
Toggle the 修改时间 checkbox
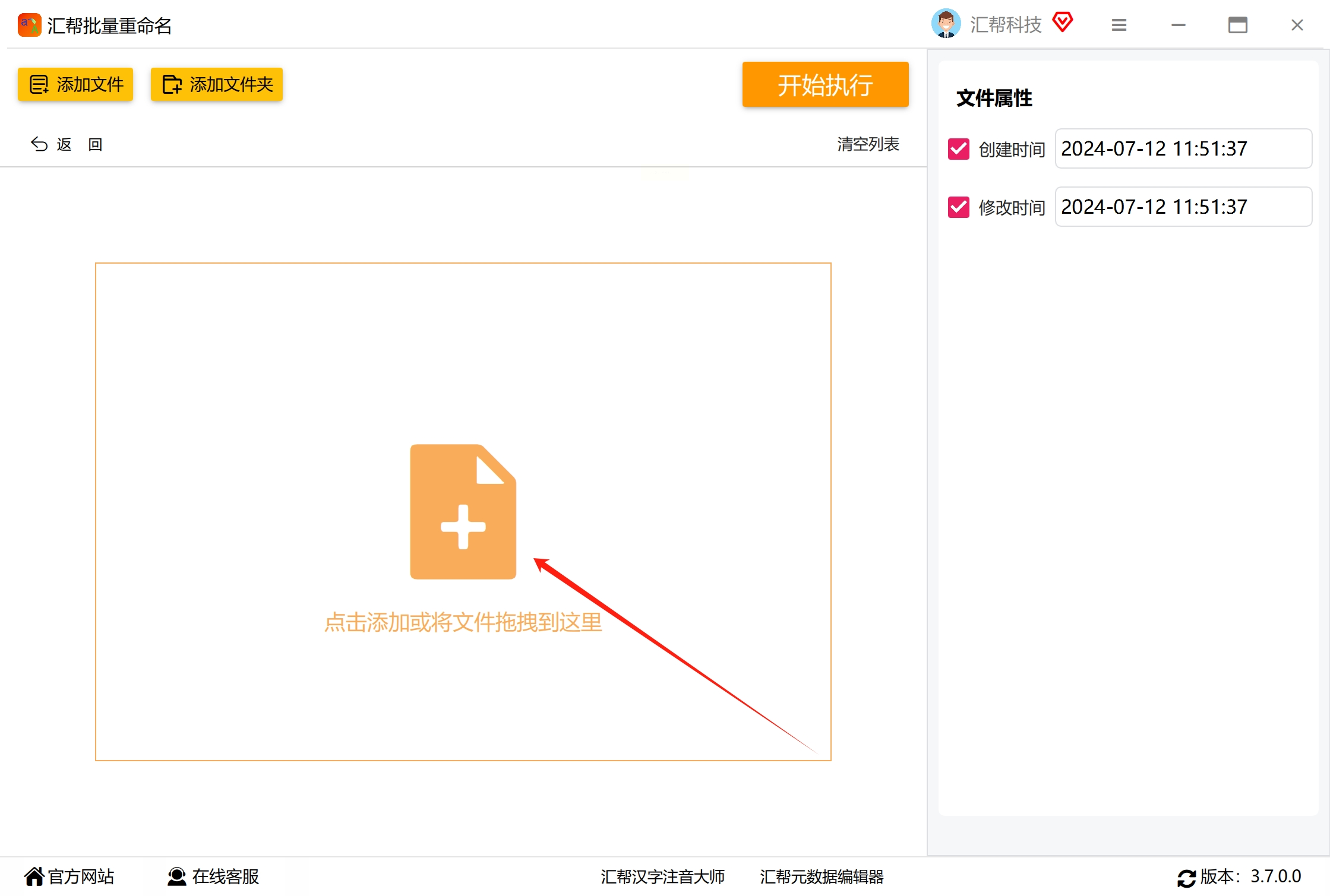(958, 207)
